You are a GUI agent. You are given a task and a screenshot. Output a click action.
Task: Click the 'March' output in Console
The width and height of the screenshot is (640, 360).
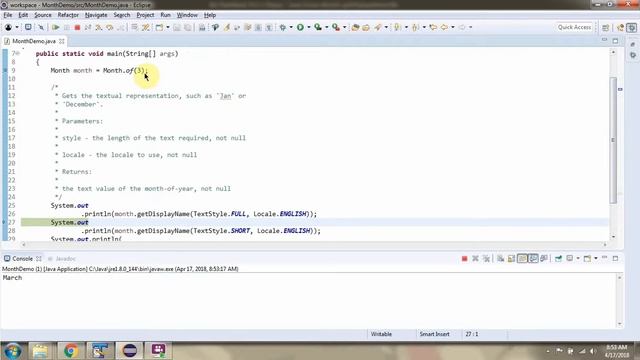(x=12, y=278)
